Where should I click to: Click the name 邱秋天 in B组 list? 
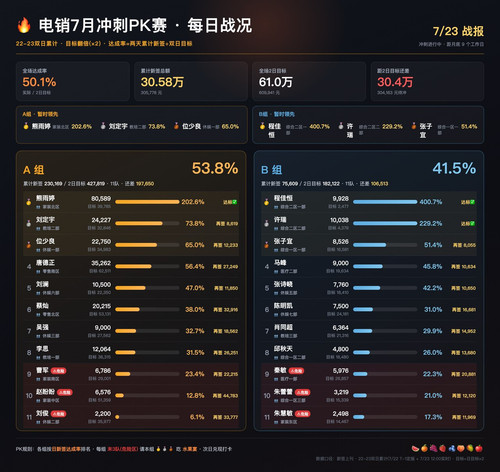point(283,349)
